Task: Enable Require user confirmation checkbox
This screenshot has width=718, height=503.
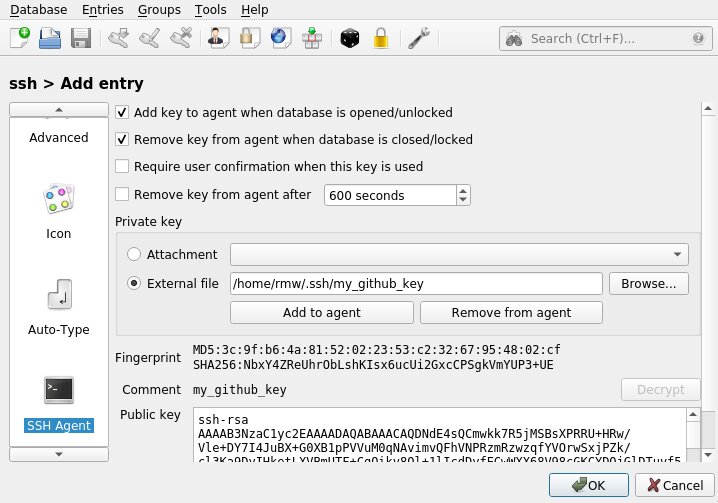Action: [122, 166]
